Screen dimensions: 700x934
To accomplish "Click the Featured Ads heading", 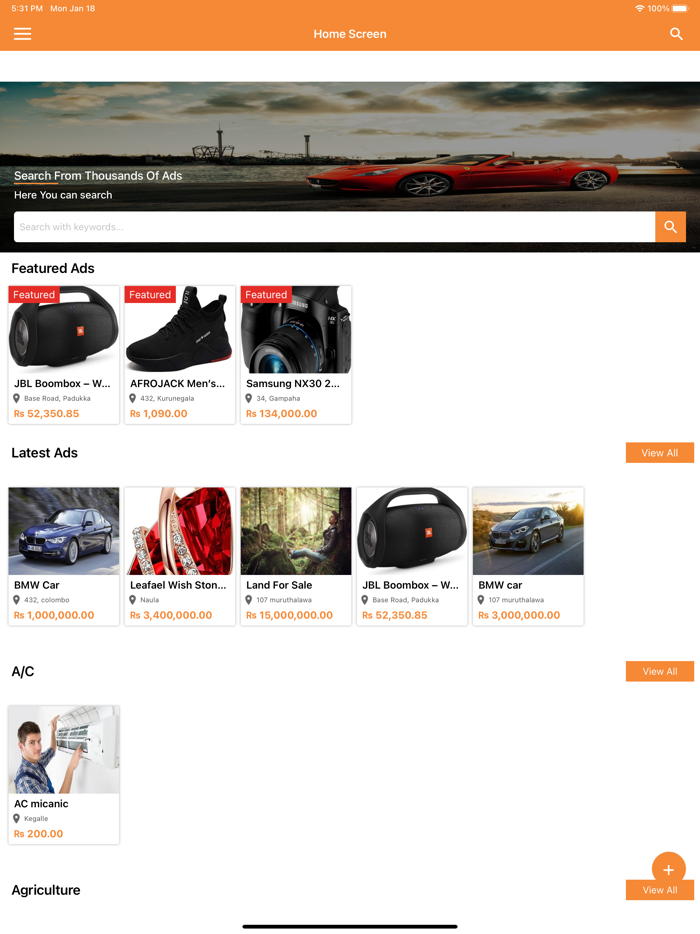I will [53, 269].
